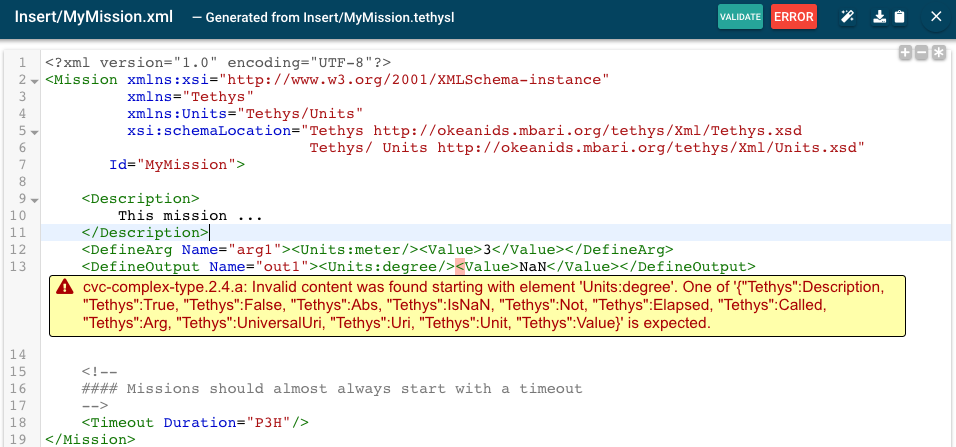Click the 'This mission ...' description text

(x=190, y=215)
